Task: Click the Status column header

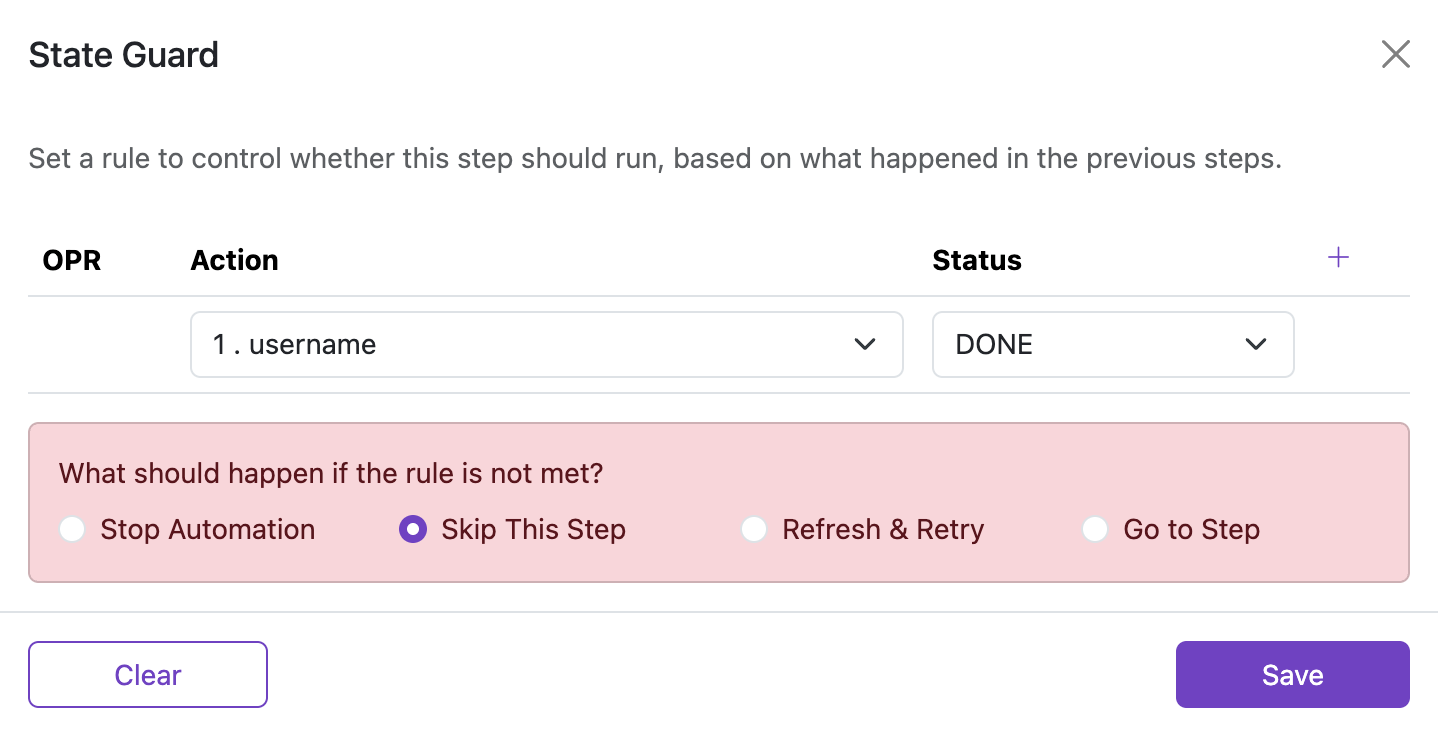Action: click(x=976, y=261)
